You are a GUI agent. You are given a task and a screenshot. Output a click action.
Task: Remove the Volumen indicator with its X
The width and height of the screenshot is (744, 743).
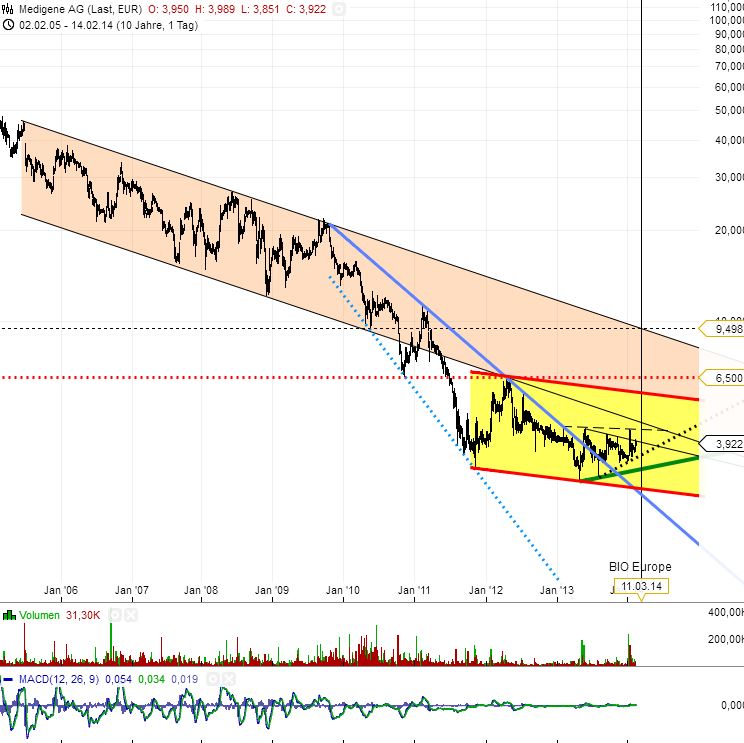[131, 615]
